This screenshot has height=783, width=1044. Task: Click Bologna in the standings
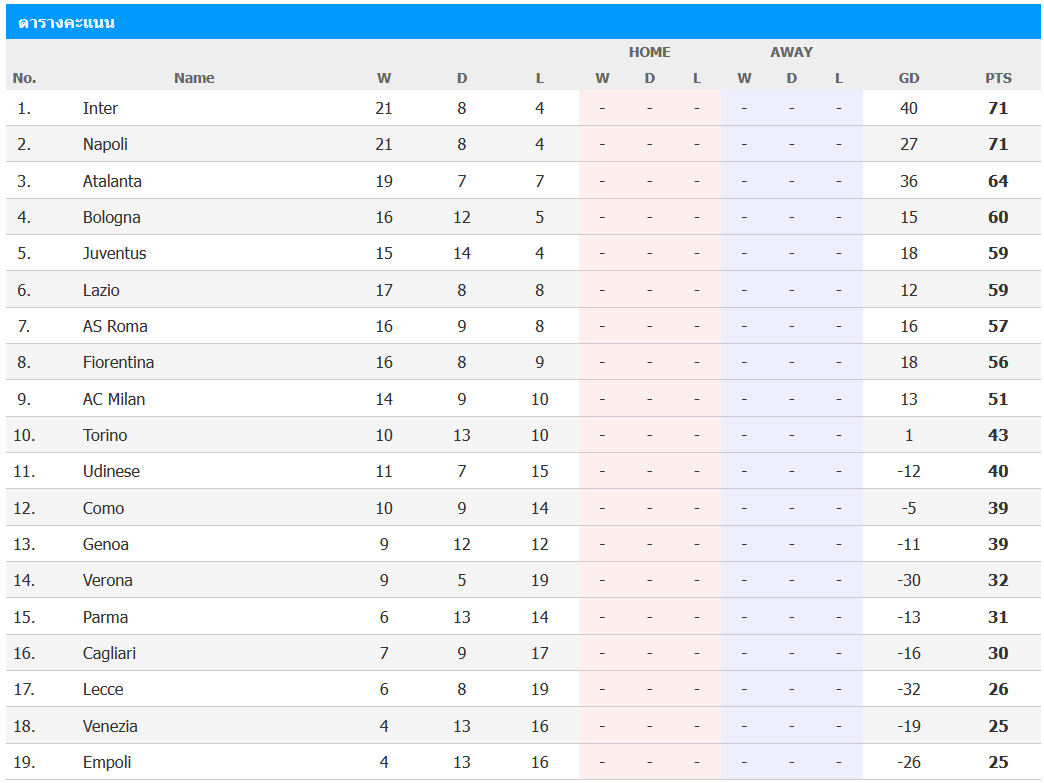(111, 217)
